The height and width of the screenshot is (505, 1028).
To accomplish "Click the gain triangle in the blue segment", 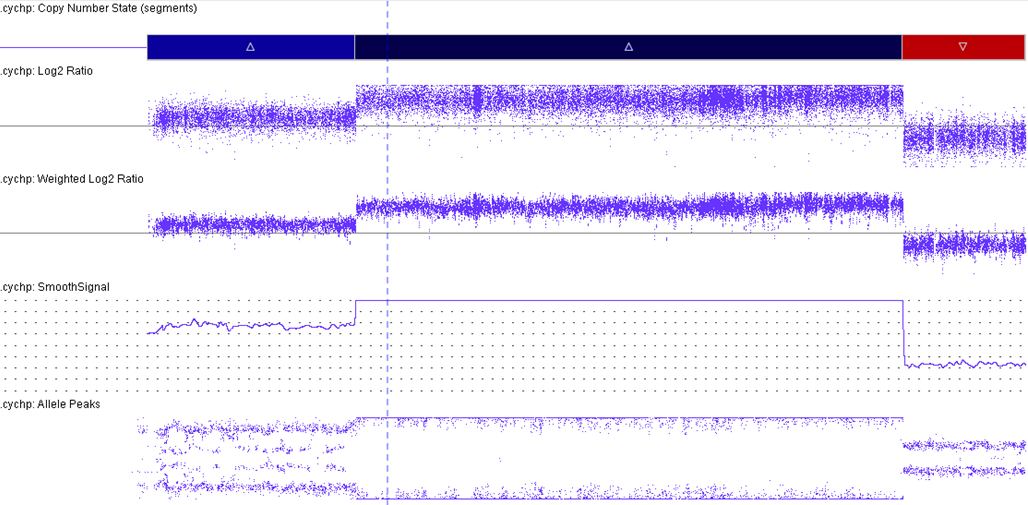I will [x=250, y=47].
